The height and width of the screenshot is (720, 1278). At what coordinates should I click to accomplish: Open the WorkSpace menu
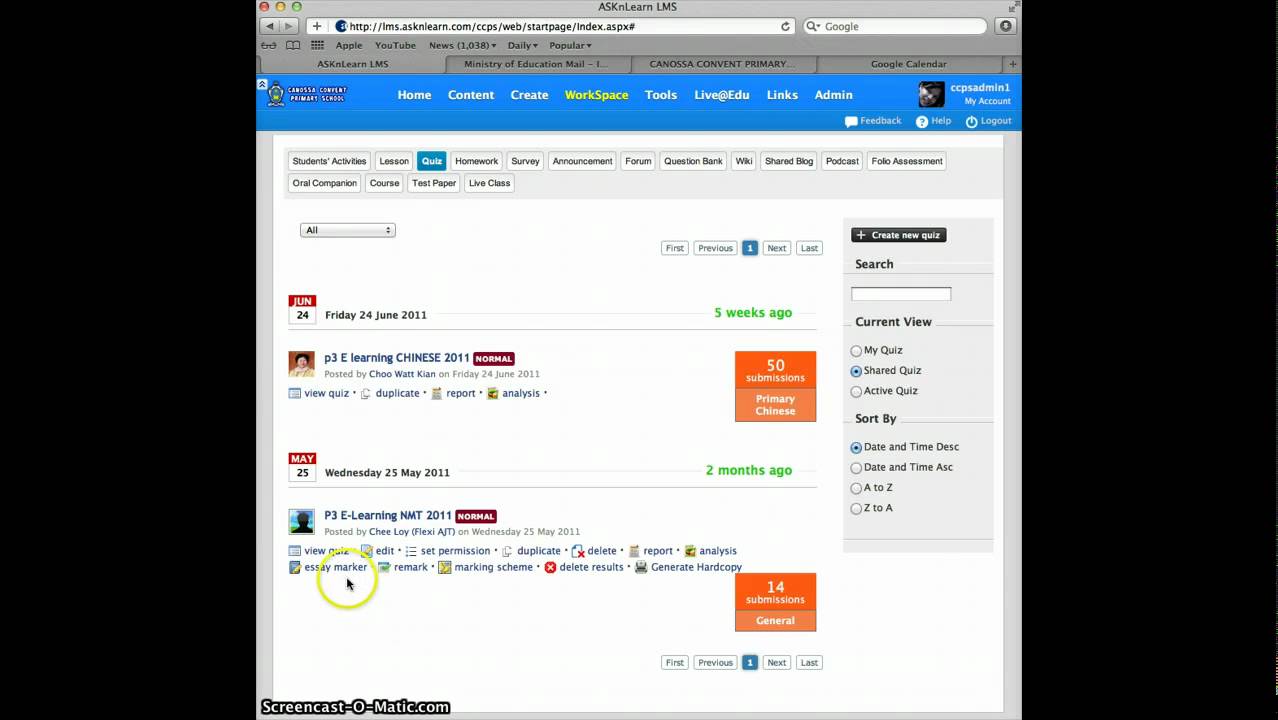[596, 95]
